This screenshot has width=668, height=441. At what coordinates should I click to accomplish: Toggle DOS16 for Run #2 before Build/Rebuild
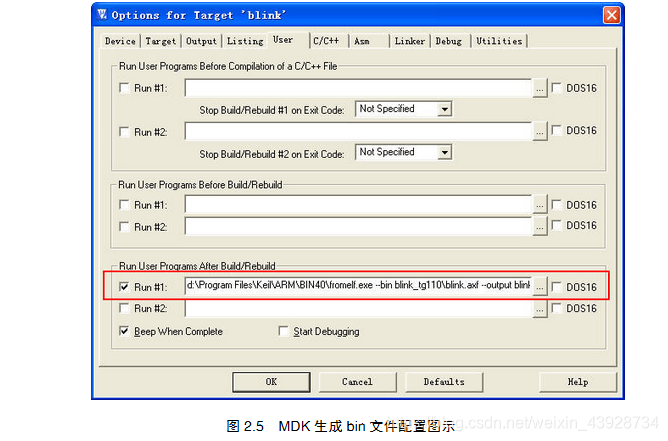click(556, 225)
